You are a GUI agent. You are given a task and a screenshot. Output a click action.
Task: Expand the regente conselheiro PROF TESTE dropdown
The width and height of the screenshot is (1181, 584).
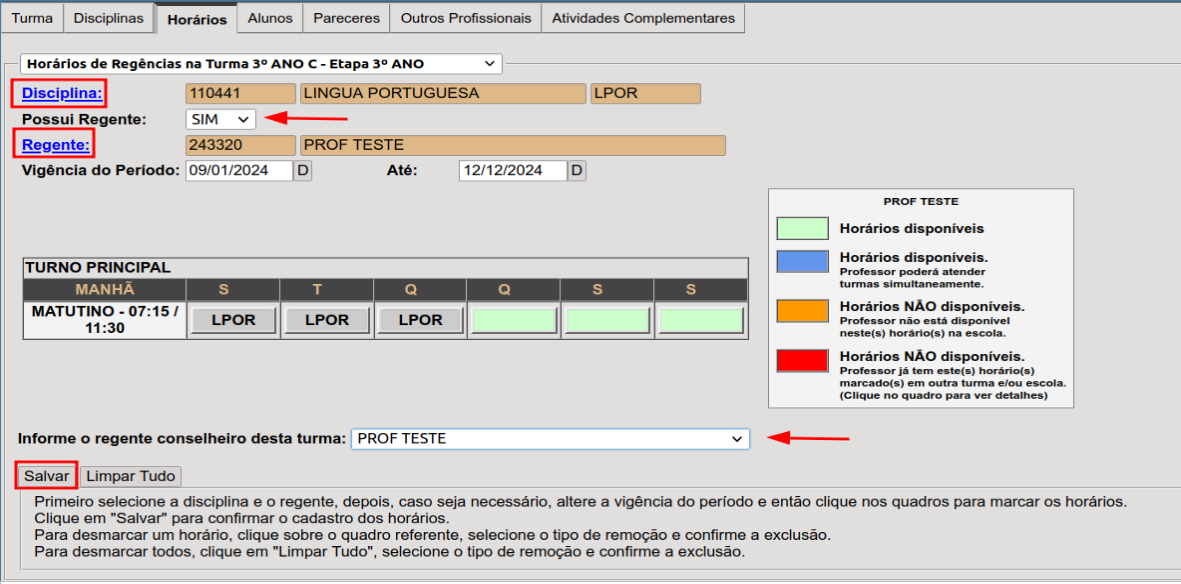pos(550,439)
